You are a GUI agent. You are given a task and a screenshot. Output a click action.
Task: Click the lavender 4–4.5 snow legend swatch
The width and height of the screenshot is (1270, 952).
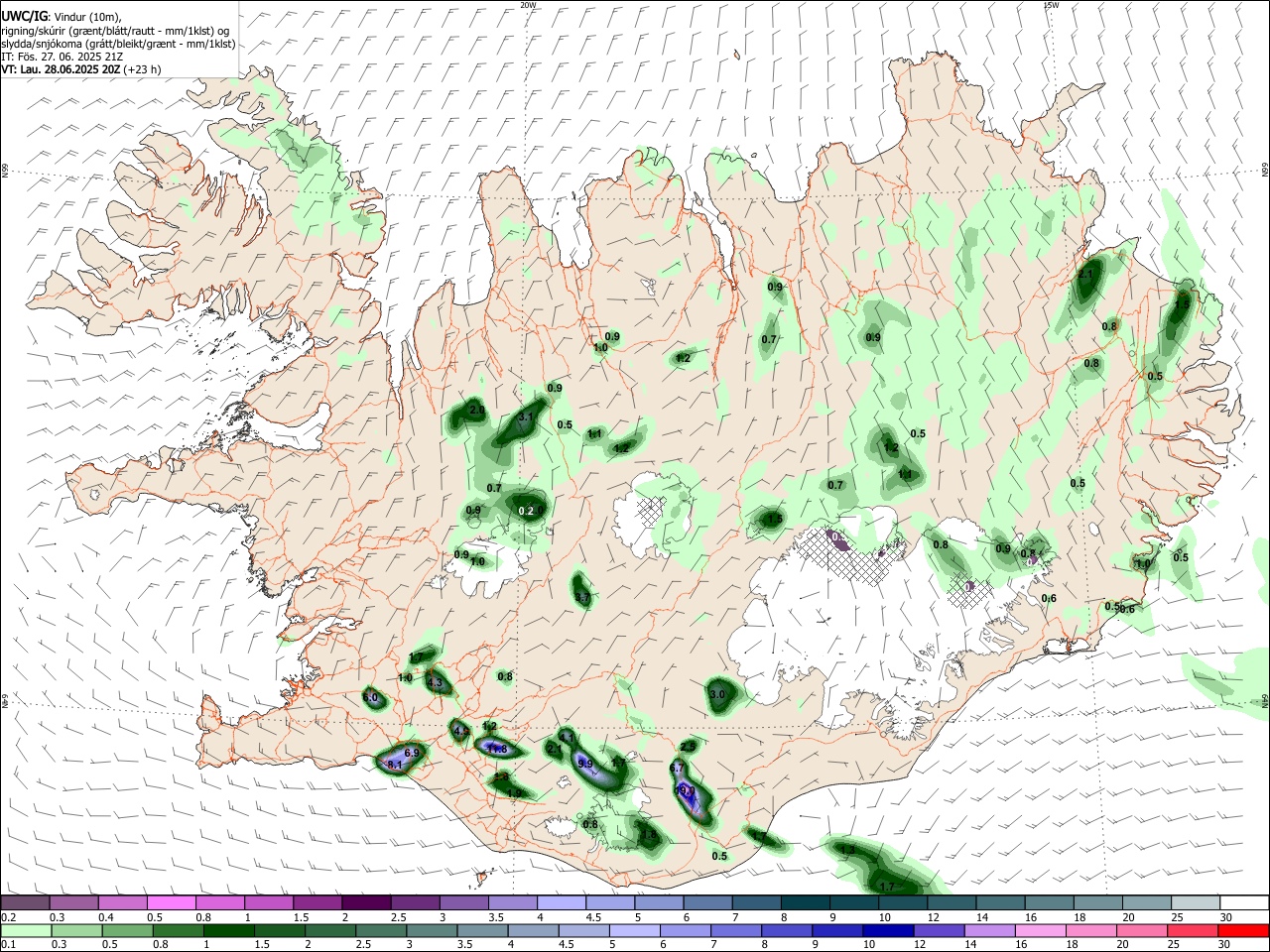pyautogui.click(x=562, y=902)
